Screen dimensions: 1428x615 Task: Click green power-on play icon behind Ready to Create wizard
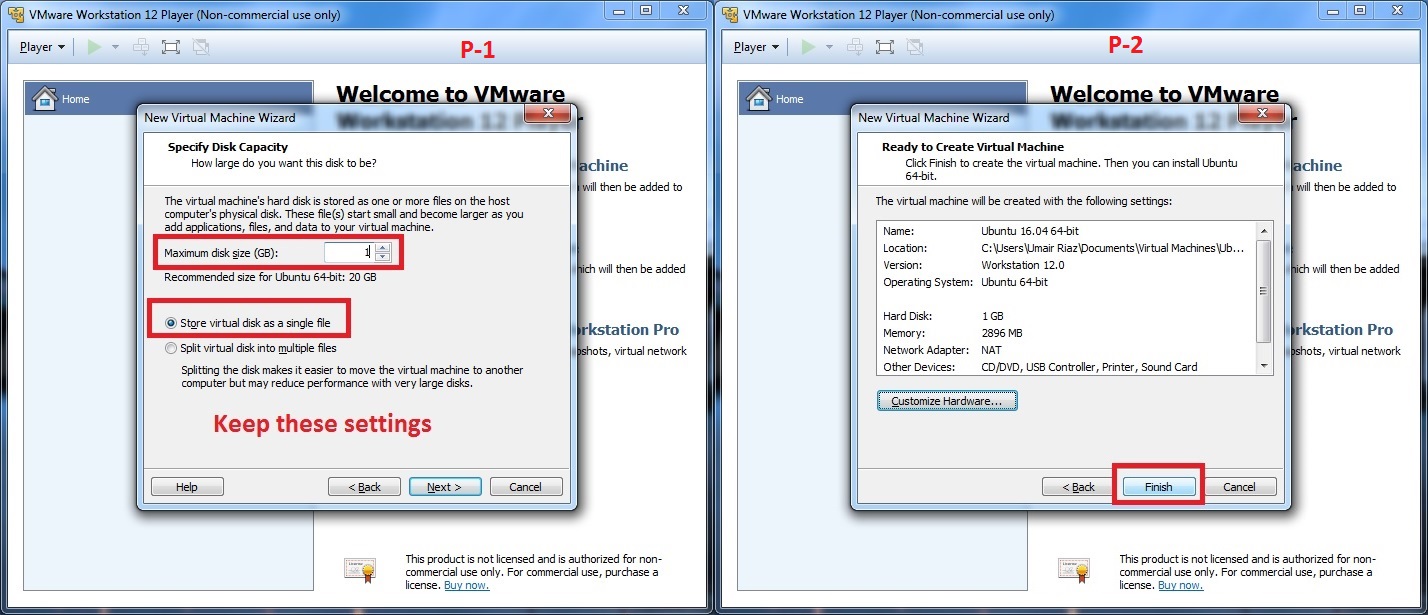click(x=808, y=47)
